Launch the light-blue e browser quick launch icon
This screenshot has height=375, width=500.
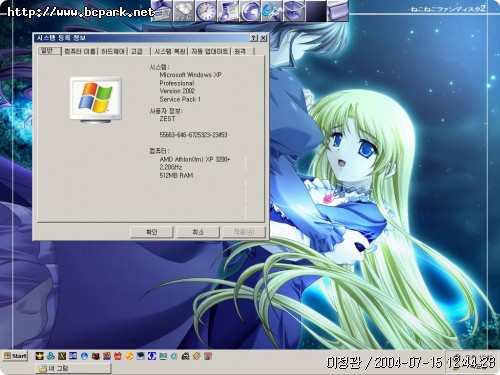(174, 356)
